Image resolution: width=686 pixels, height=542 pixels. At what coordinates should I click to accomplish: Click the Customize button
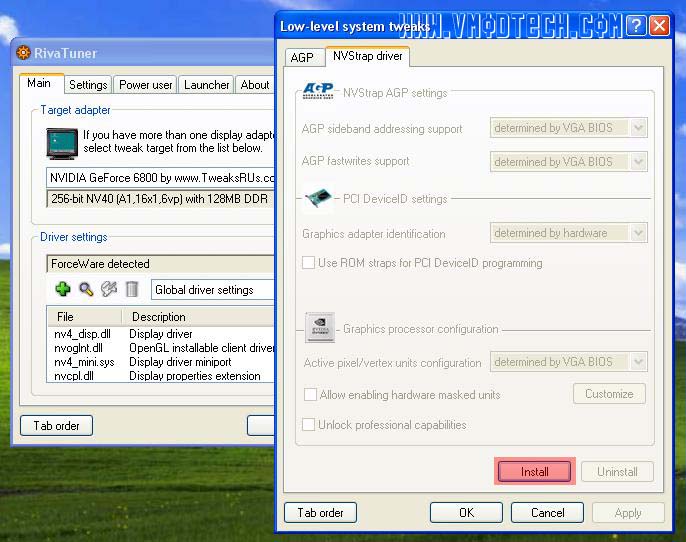point(609,394)
